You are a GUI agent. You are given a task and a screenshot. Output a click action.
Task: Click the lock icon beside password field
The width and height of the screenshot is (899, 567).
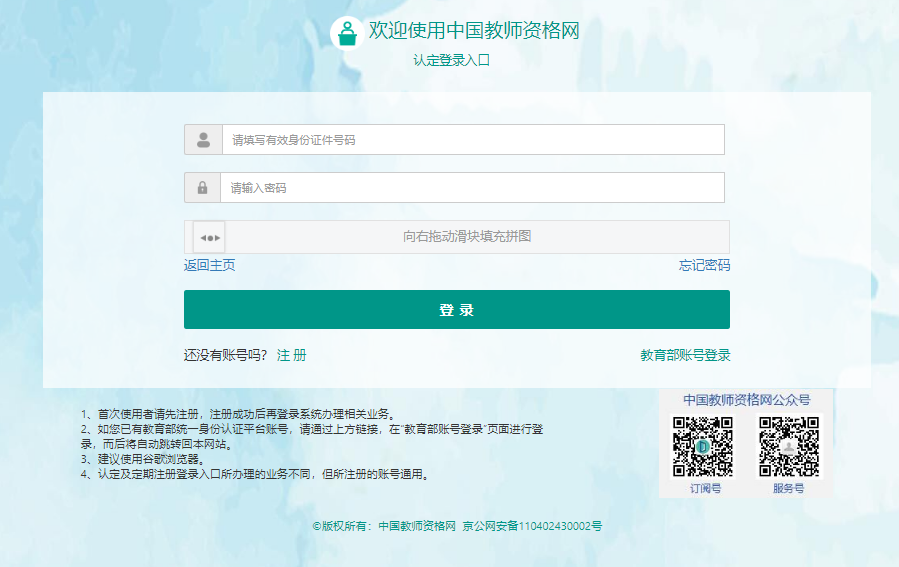coord(203,188)
